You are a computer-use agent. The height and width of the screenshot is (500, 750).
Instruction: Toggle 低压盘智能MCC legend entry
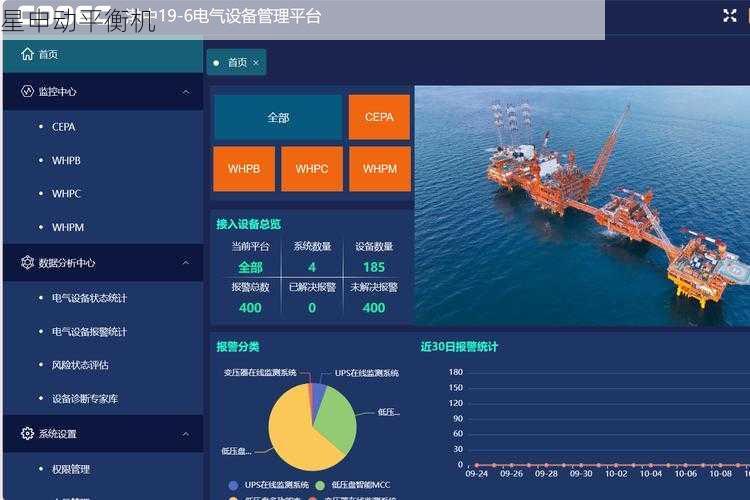[353, 485]
